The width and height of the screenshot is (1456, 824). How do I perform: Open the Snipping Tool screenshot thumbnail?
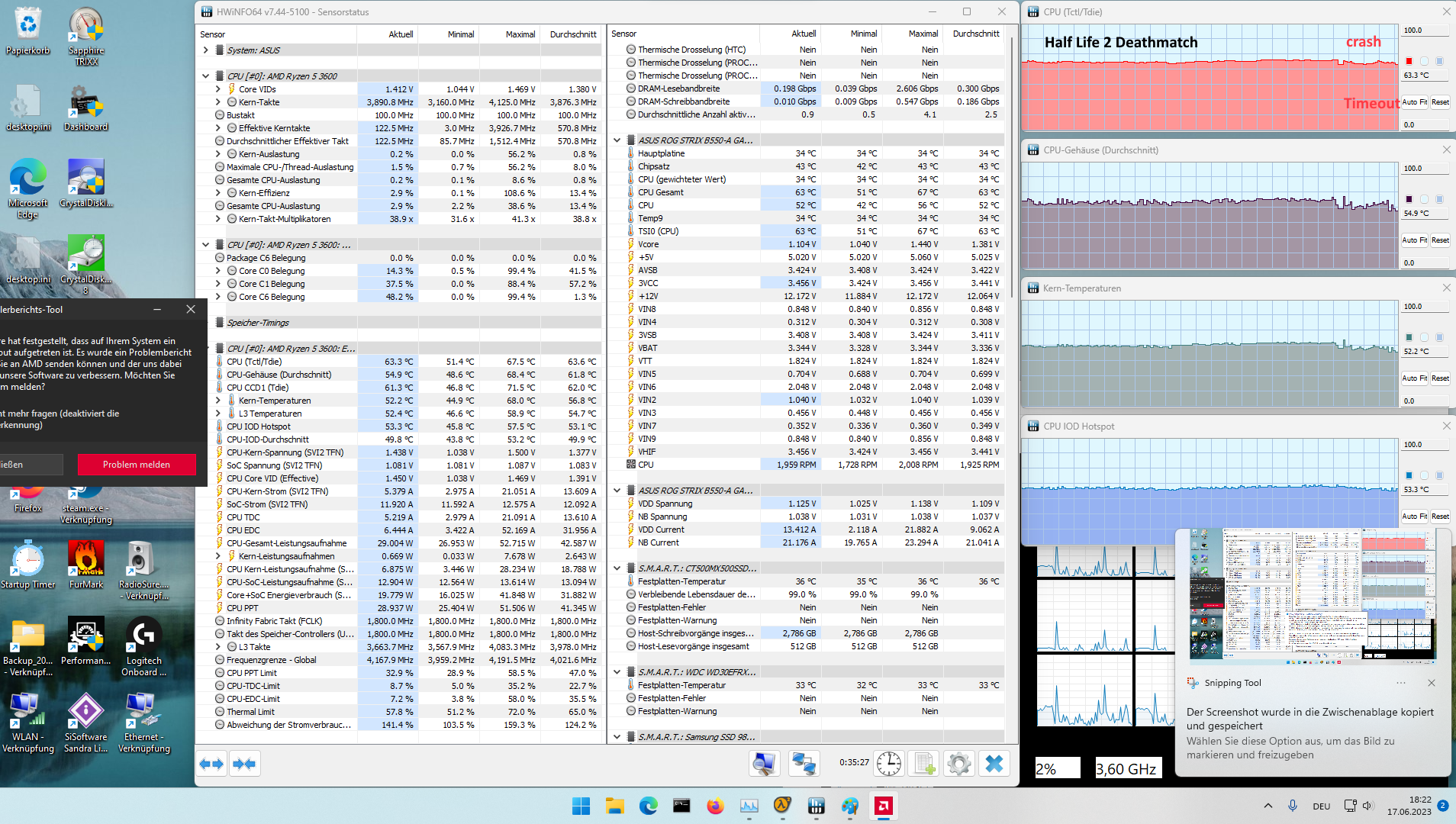click(1313, 597)
